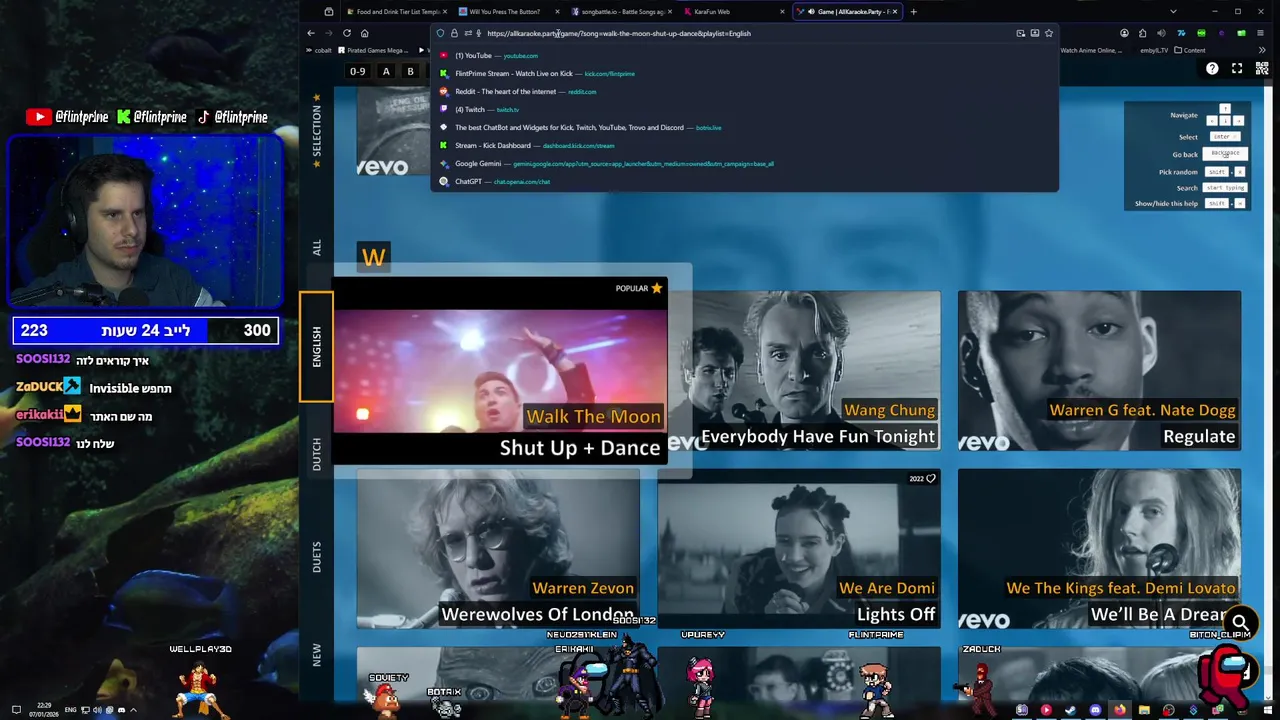Viewport: 1280px width, 720px height.
Task: Choose Reddit suggestion in URL dropdown
Action: 745,91
